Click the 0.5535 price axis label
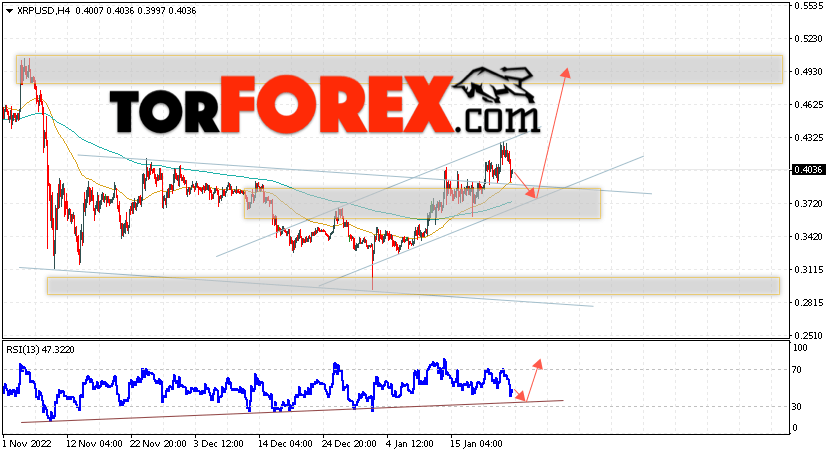This screenshot has width=830, height=455. [808, 6]
